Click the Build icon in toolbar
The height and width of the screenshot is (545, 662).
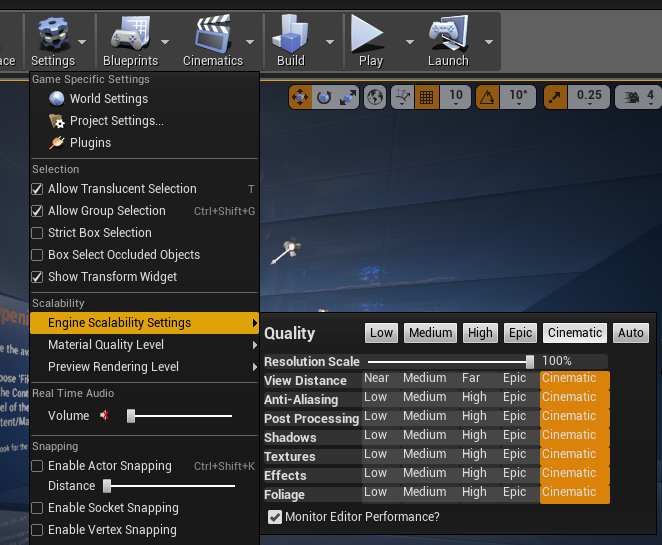coord(290,33)
